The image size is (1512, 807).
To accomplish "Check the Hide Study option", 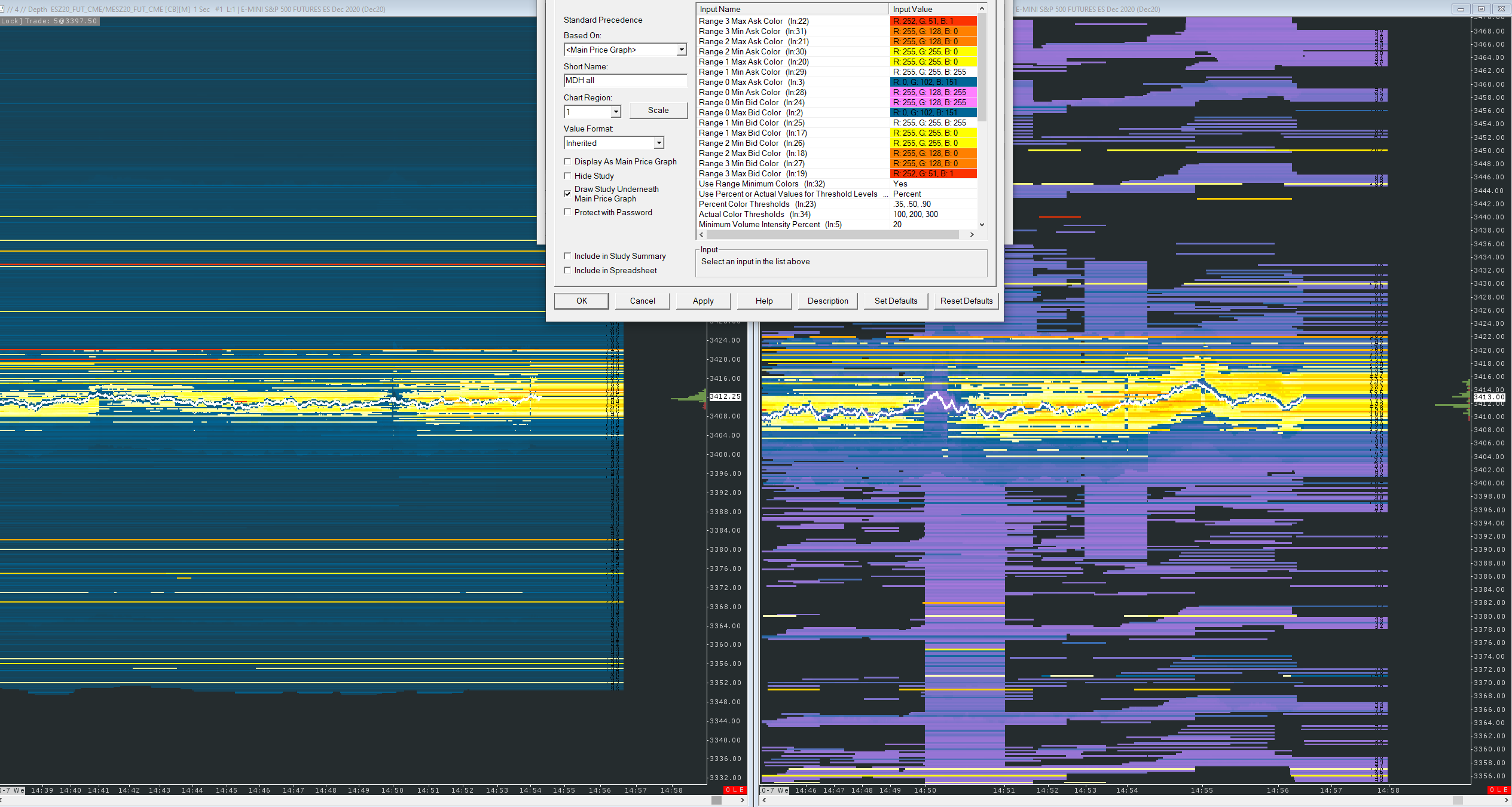I will [567, 176].
